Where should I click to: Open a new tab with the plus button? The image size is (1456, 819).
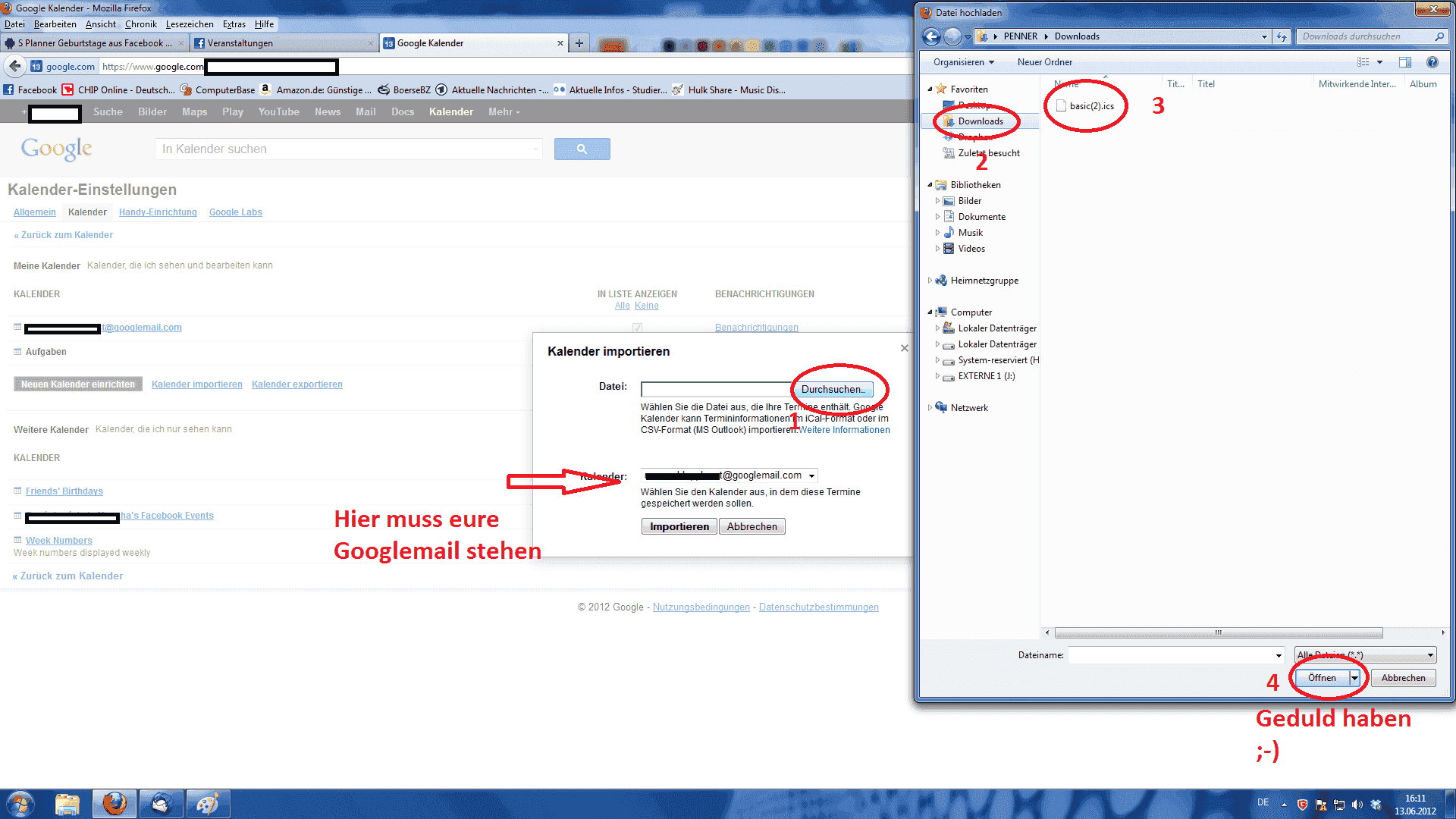point(579,43)
